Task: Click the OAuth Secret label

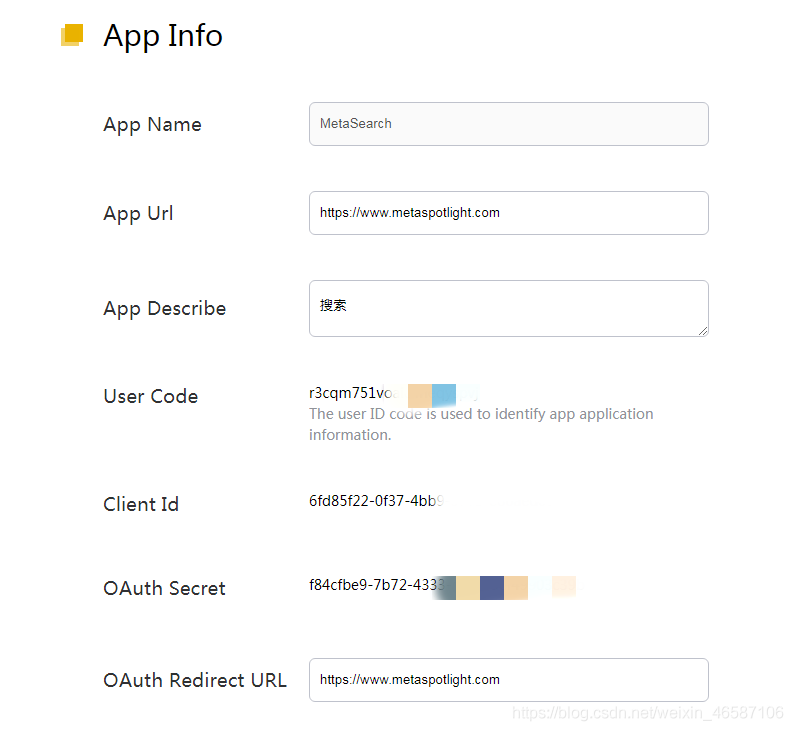Action: 164,588
